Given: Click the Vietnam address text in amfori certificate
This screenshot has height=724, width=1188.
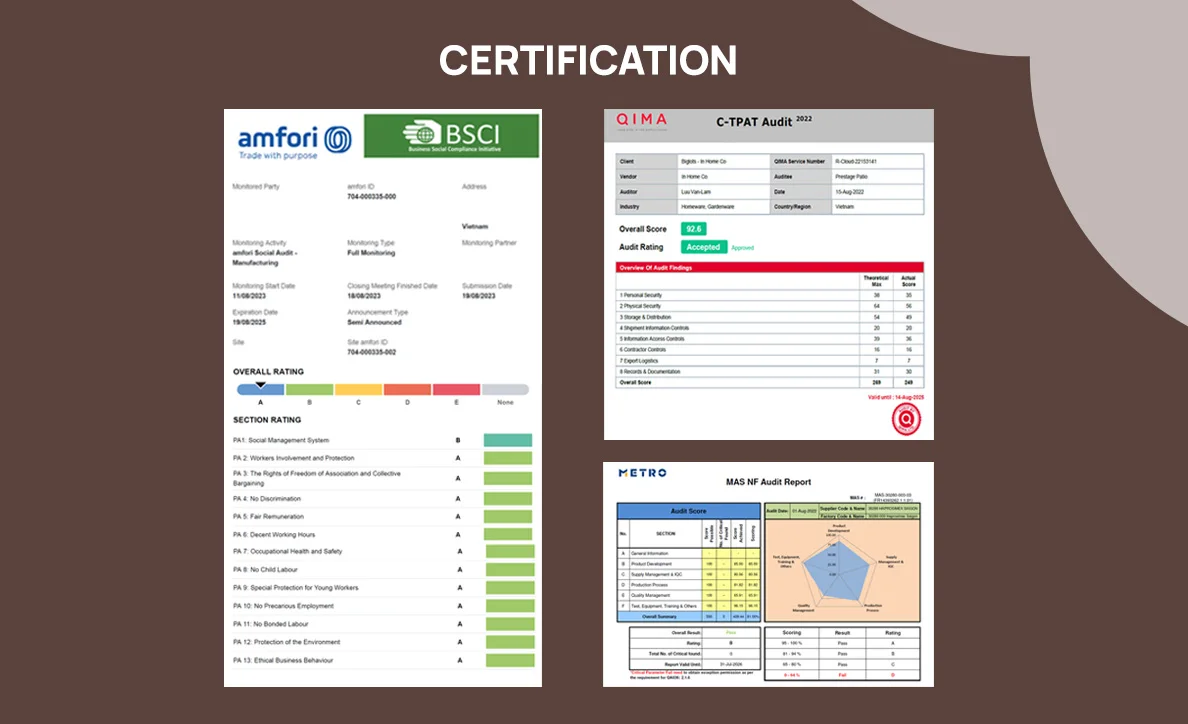Looking at the screenshot, I should pyautogui.click(x=475, y=226).
